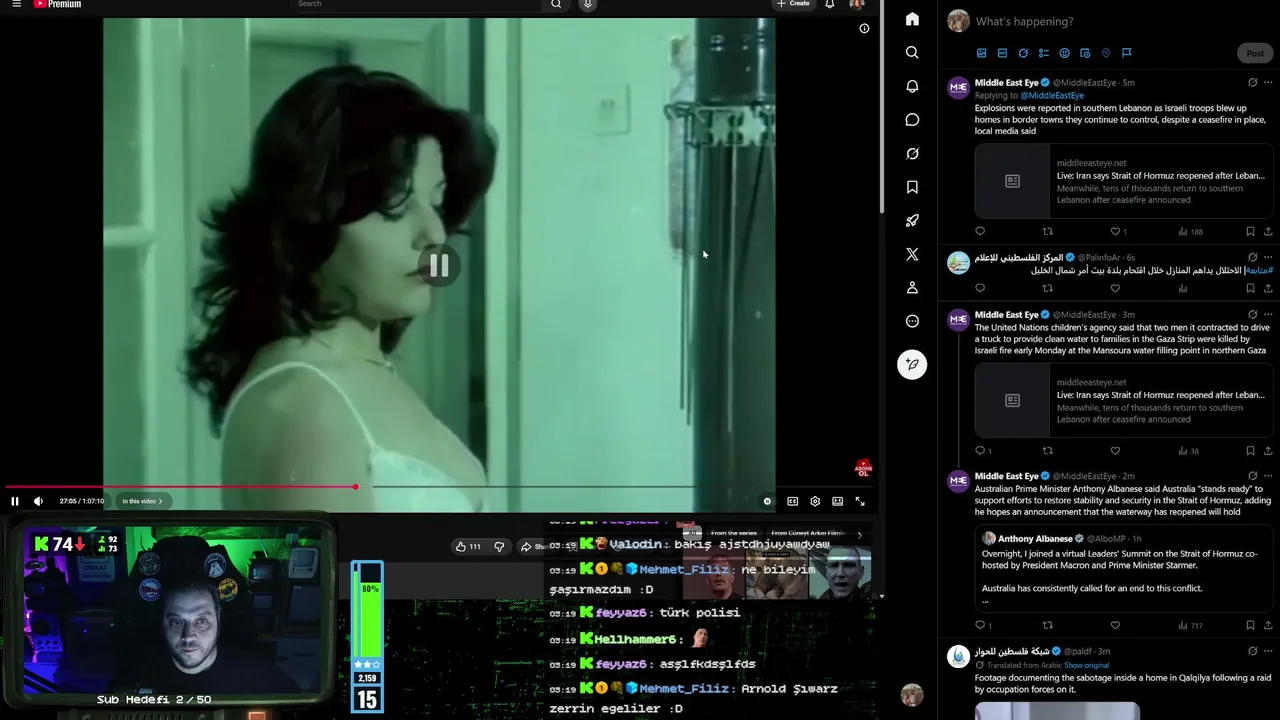Like the first Middle East Eye tweet
The width and height of the screenshot is (1280, 720).
coord(1115,231)
